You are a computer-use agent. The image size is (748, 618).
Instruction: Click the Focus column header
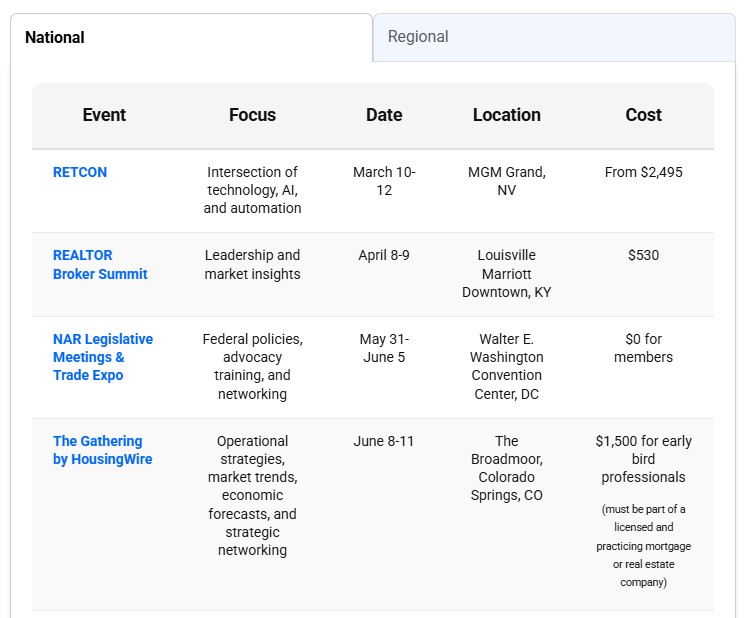pyautogui.click(x=252, y=115)
